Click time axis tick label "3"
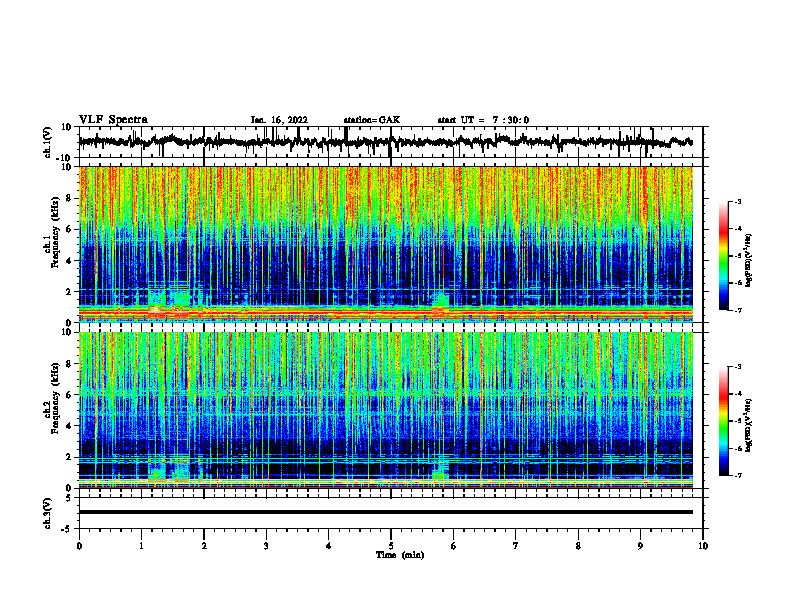 [266, 546]
